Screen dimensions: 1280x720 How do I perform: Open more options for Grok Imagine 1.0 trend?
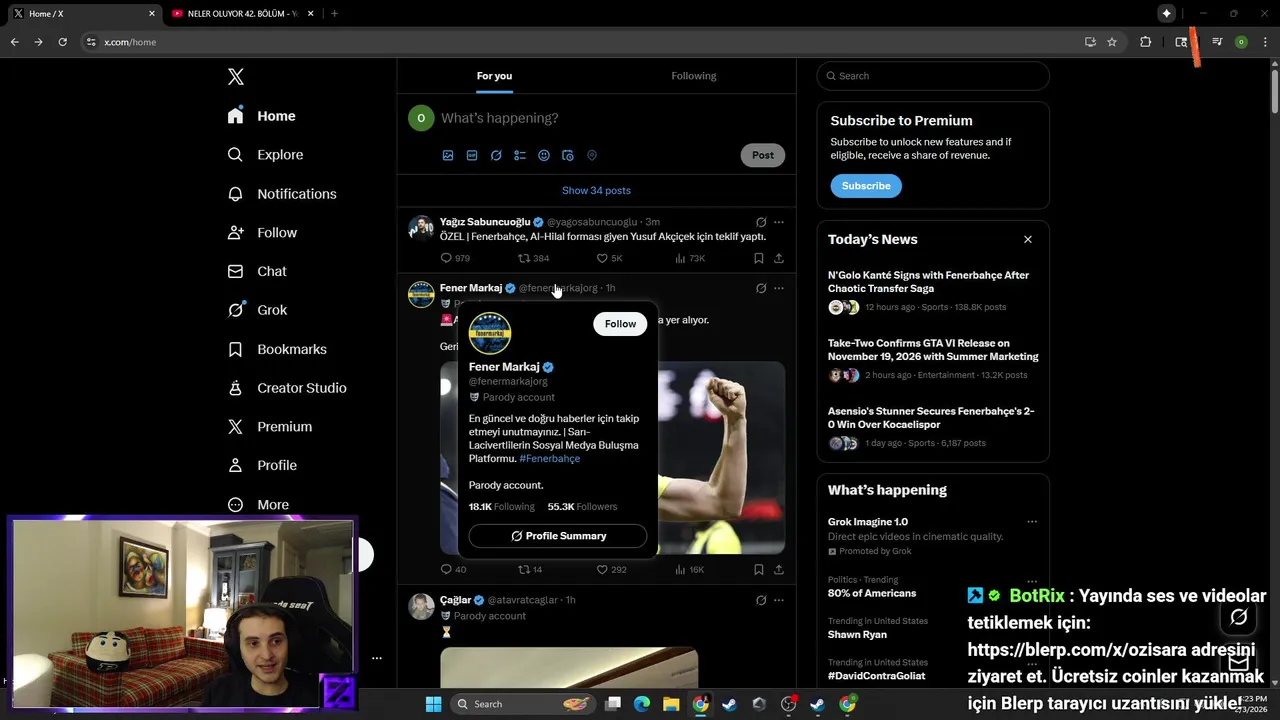point(1032,522)
